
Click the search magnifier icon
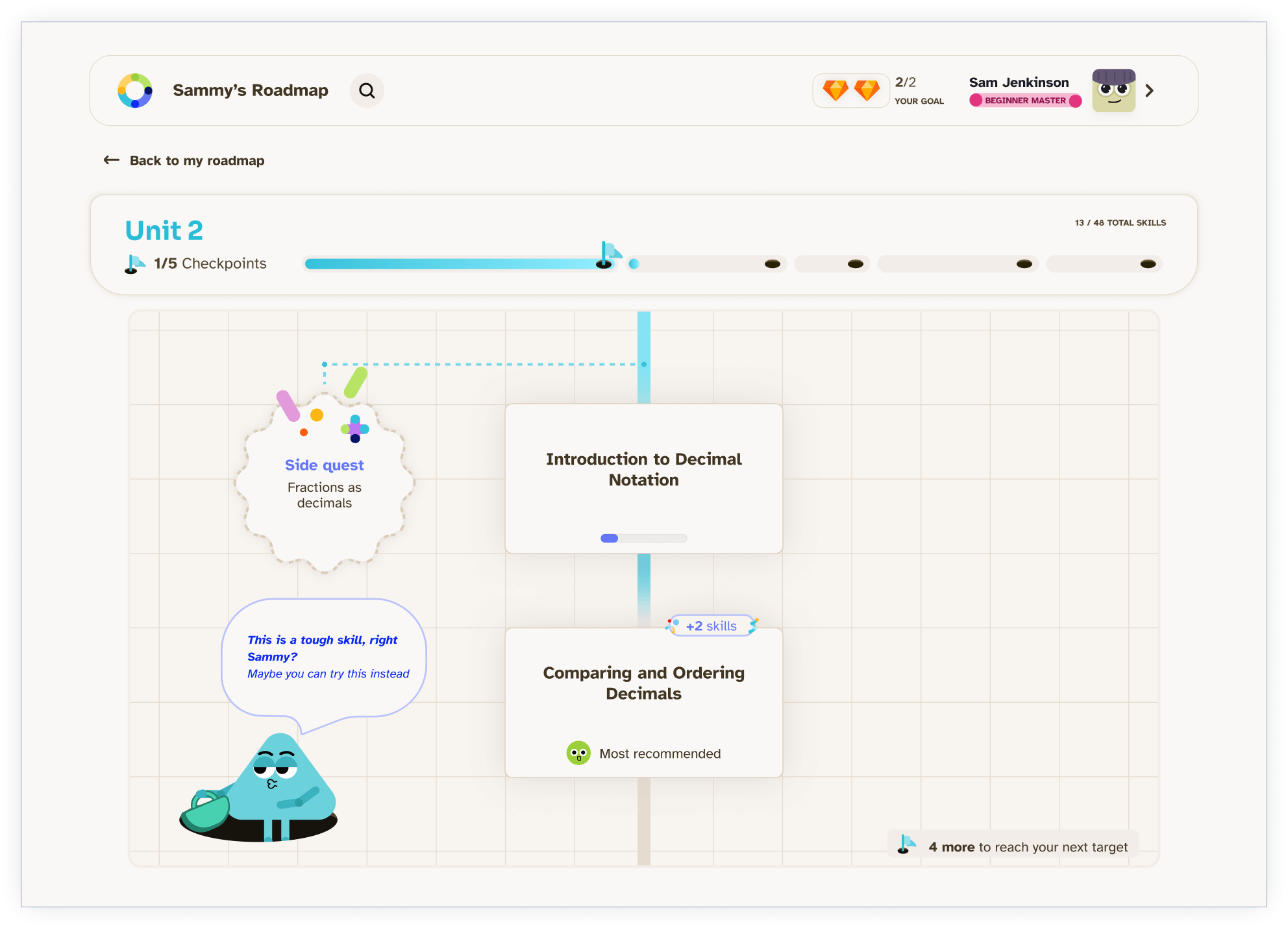[x=367, y=91]
